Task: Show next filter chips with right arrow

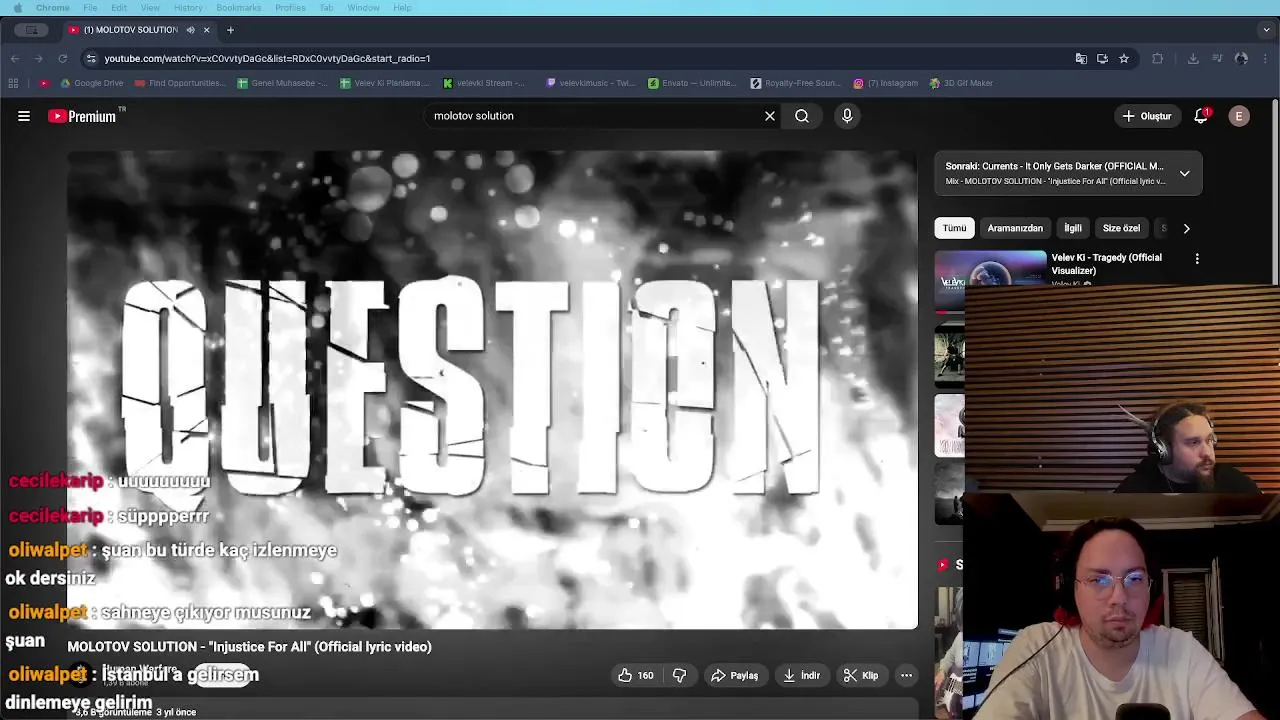Action: point(1186,228)
